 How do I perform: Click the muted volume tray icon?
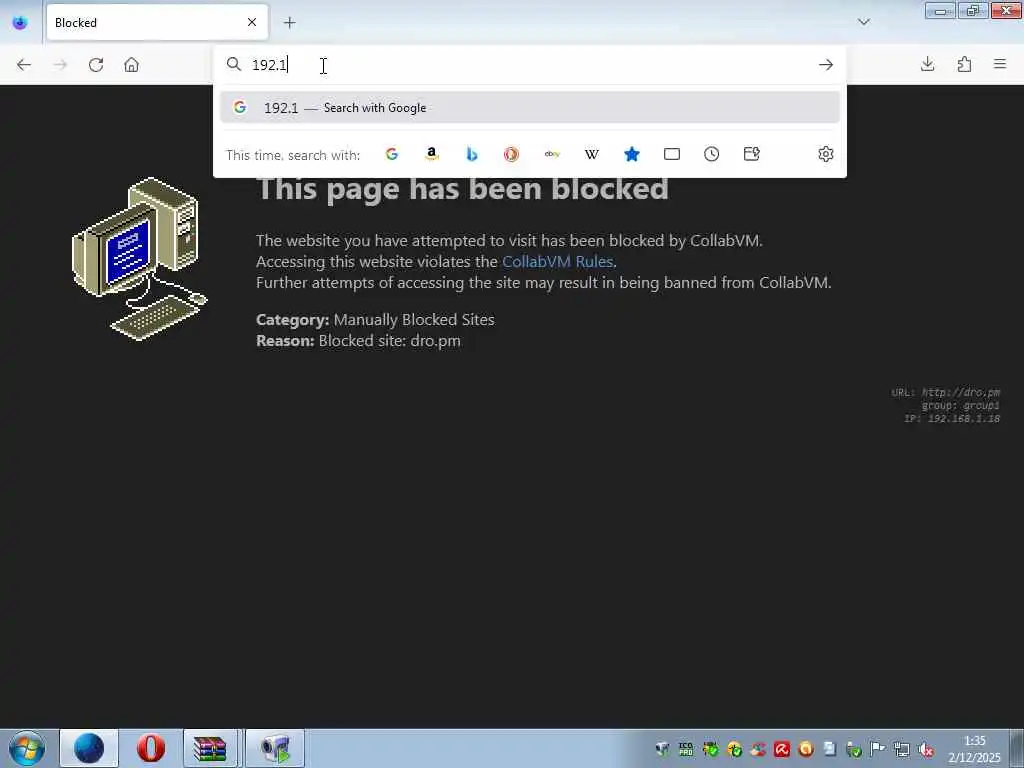point(925,749)
